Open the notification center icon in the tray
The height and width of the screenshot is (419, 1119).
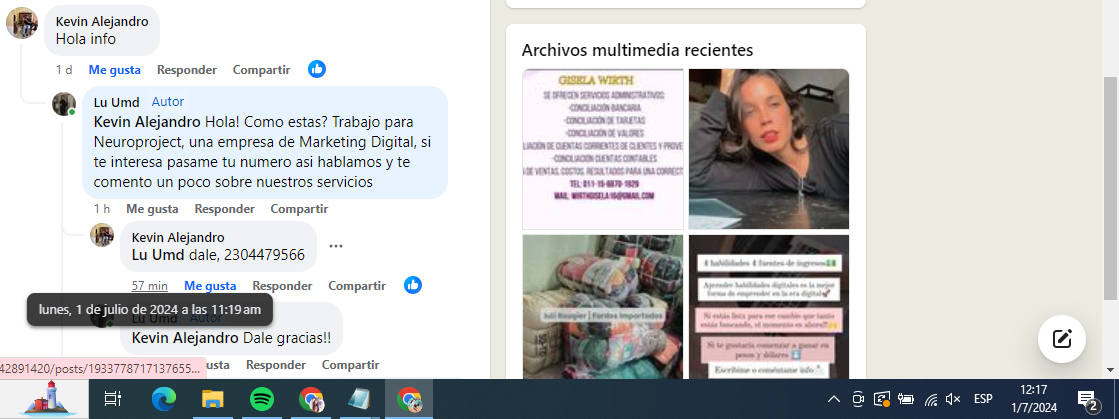point(1087,399)
